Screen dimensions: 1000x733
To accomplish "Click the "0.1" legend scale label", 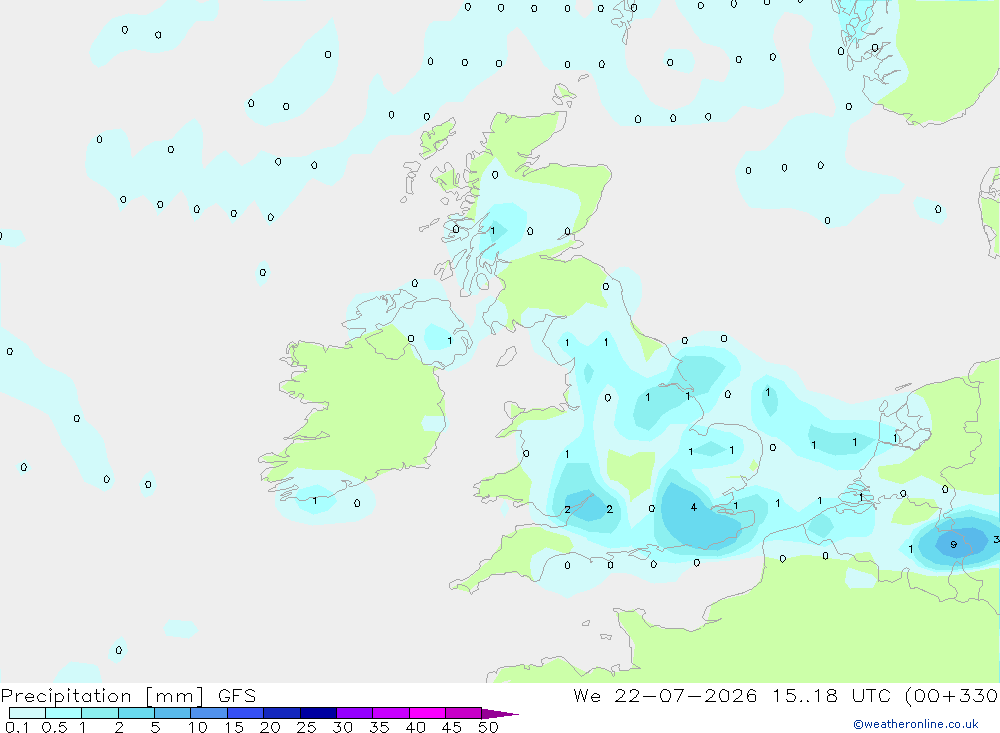I will [x=17, y=727].
